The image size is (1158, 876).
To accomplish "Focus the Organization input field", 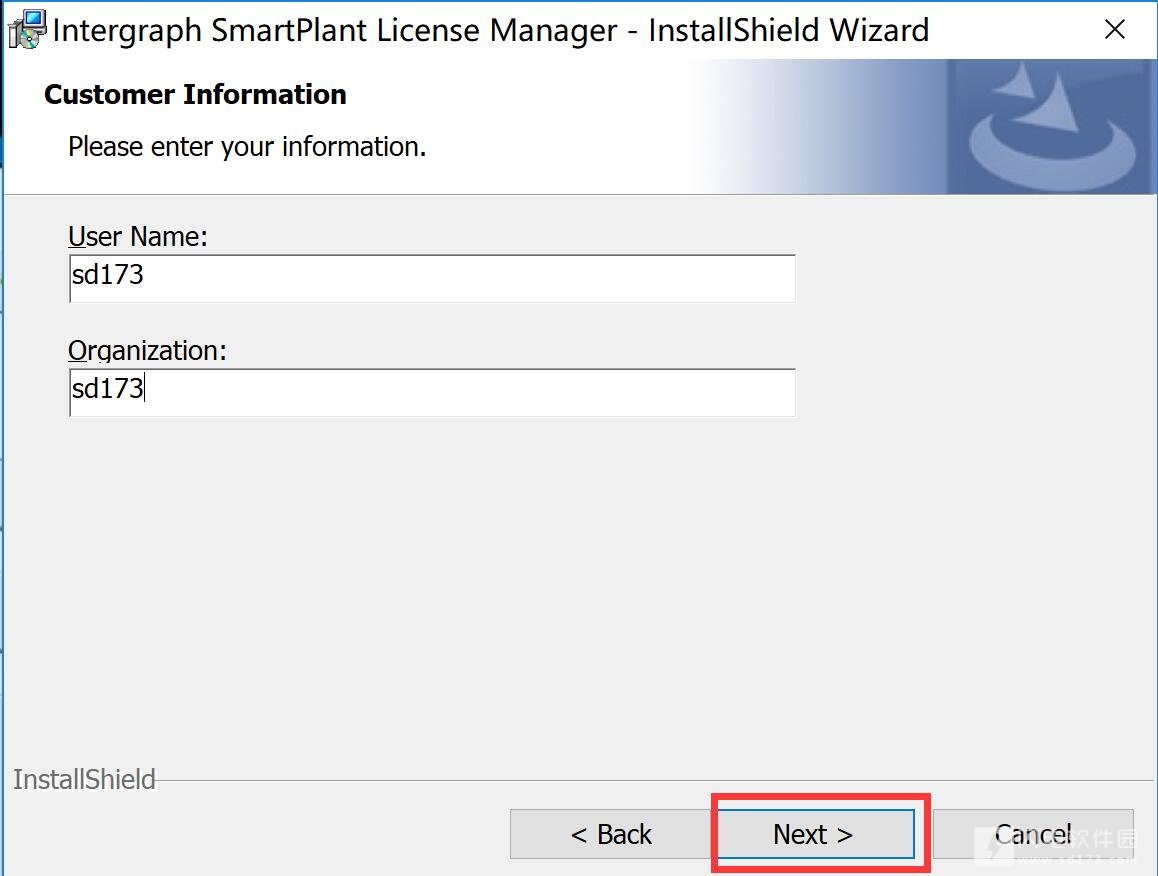I will (432, 392).
